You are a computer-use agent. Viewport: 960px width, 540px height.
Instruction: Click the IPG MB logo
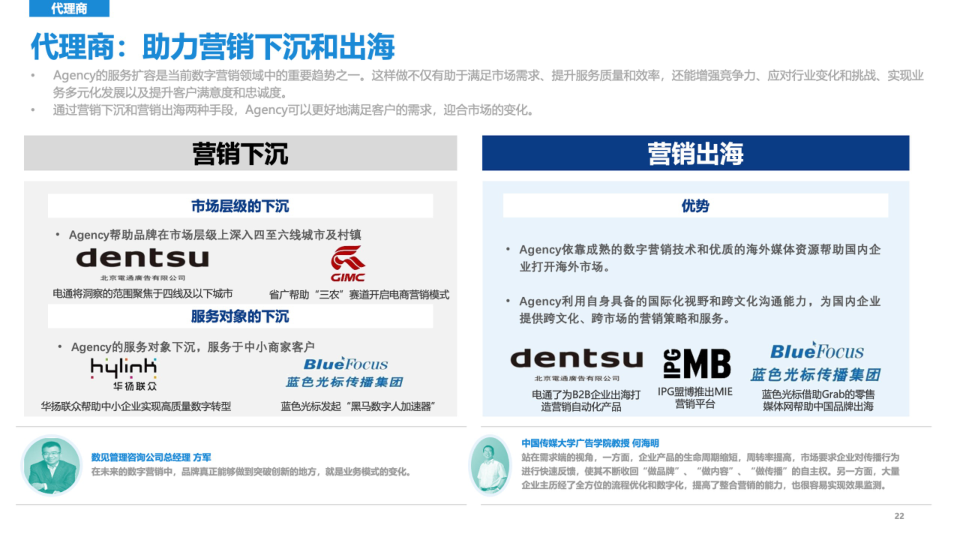[697, 364]
